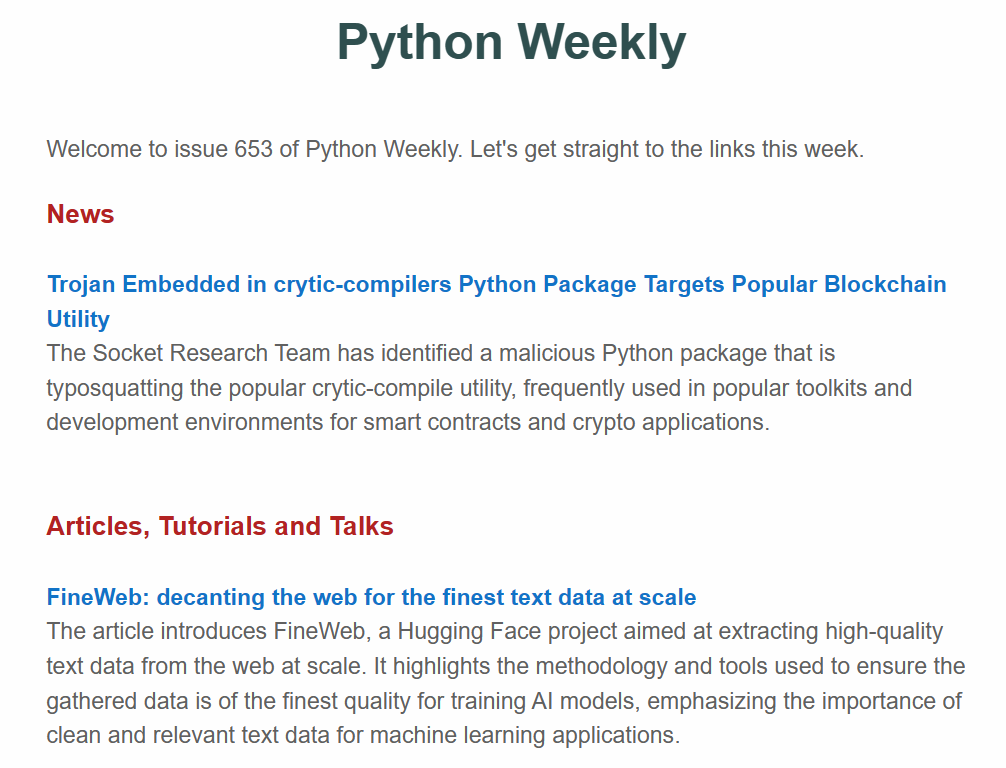1006x768 pixels.
Task: Click the Articles, Tutorials and Talks heading
Action: tap(220, 526)
